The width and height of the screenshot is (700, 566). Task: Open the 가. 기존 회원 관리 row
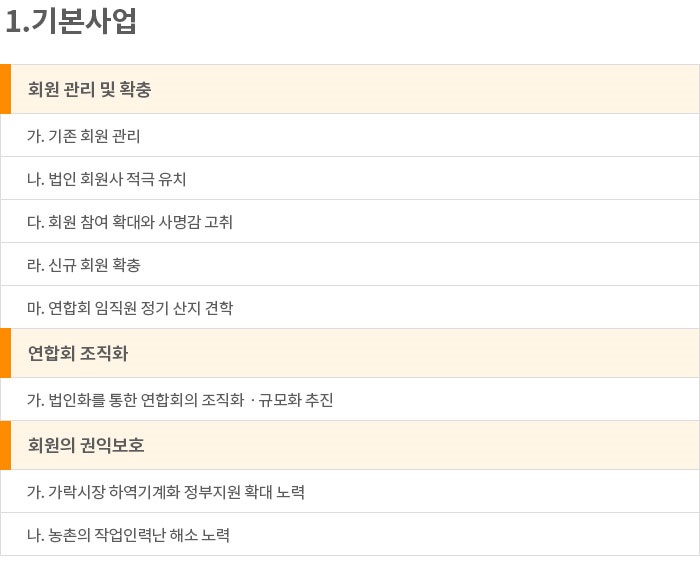tap(350, 136)
